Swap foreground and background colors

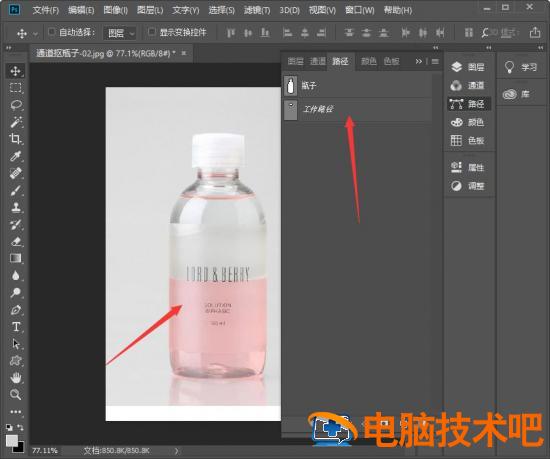(x=20, y=427)
